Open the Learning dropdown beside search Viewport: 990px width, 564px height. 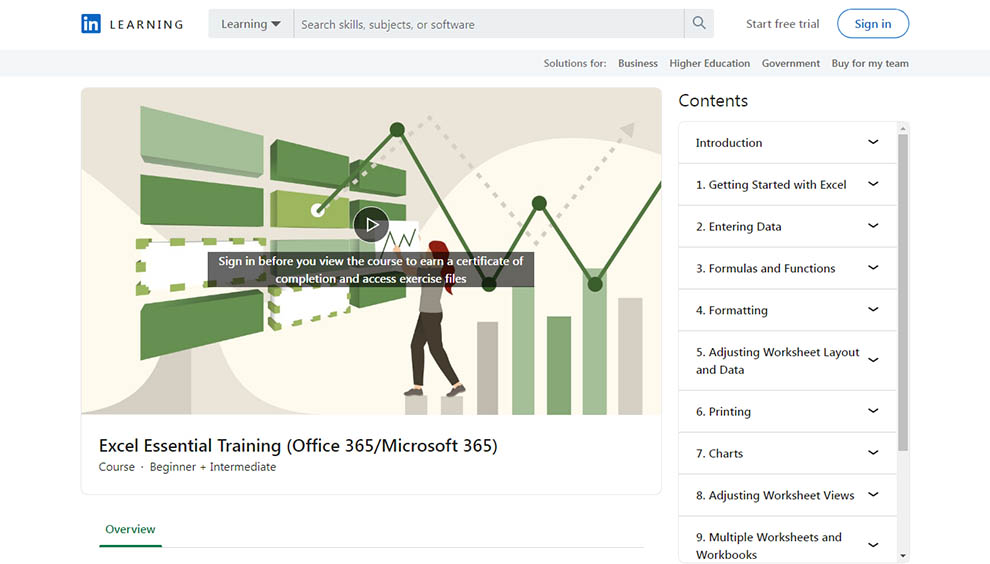(x=251, y=24)
